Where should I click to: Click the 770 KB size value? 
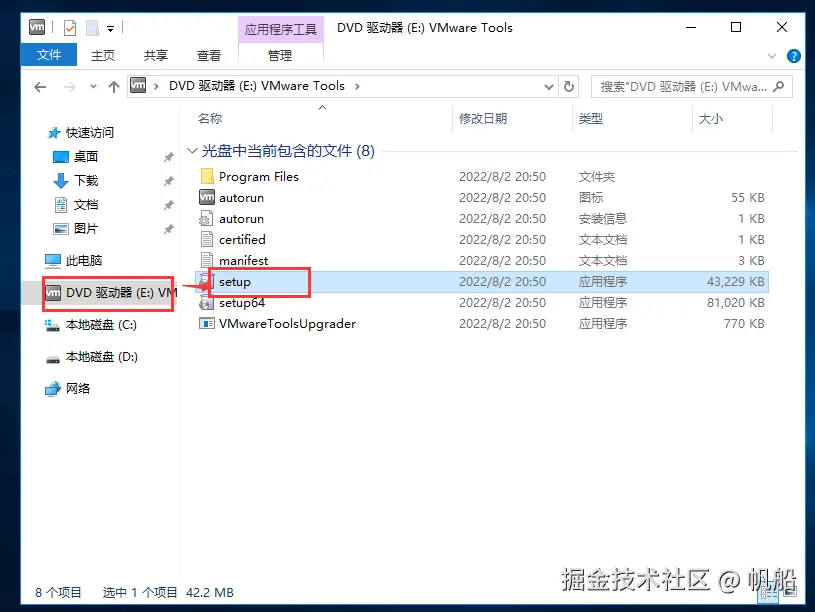pos(744,323)
